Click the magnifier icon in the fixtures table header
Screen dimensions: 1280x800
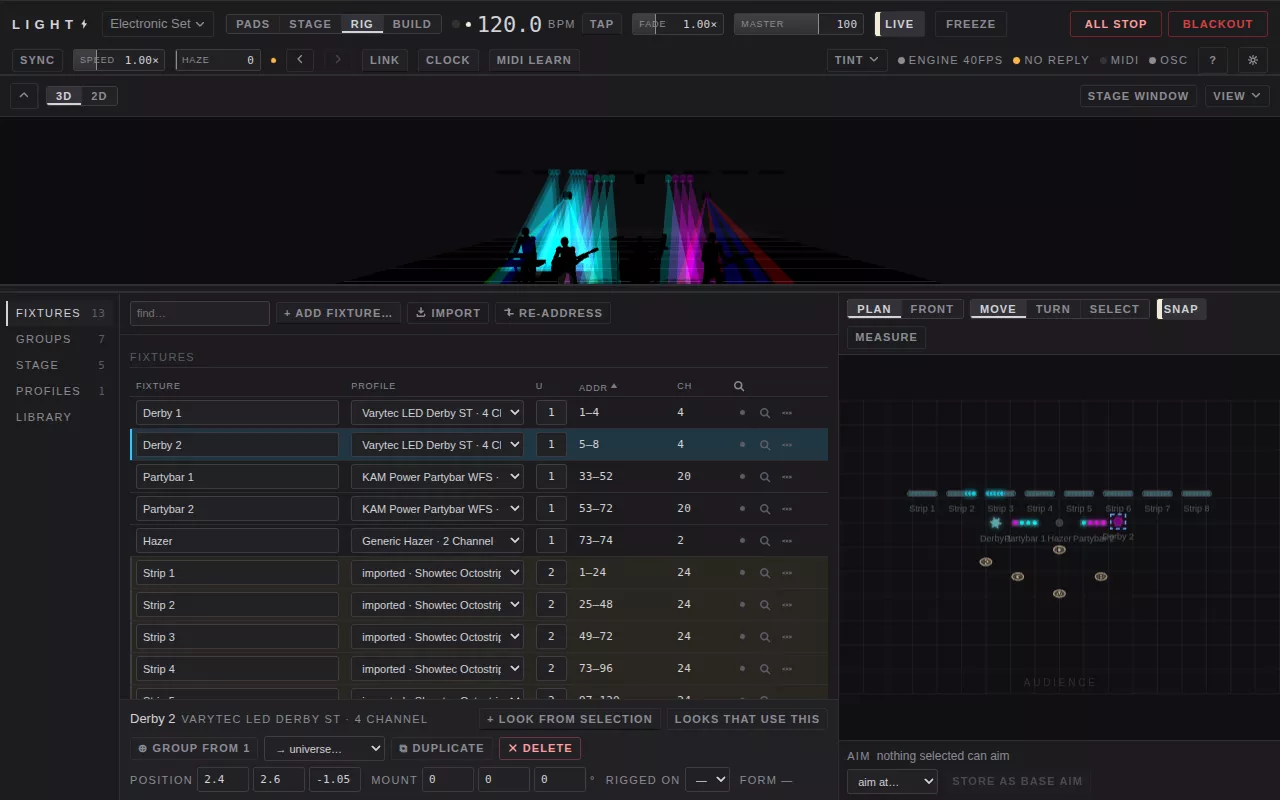click(x=739, y=386)
